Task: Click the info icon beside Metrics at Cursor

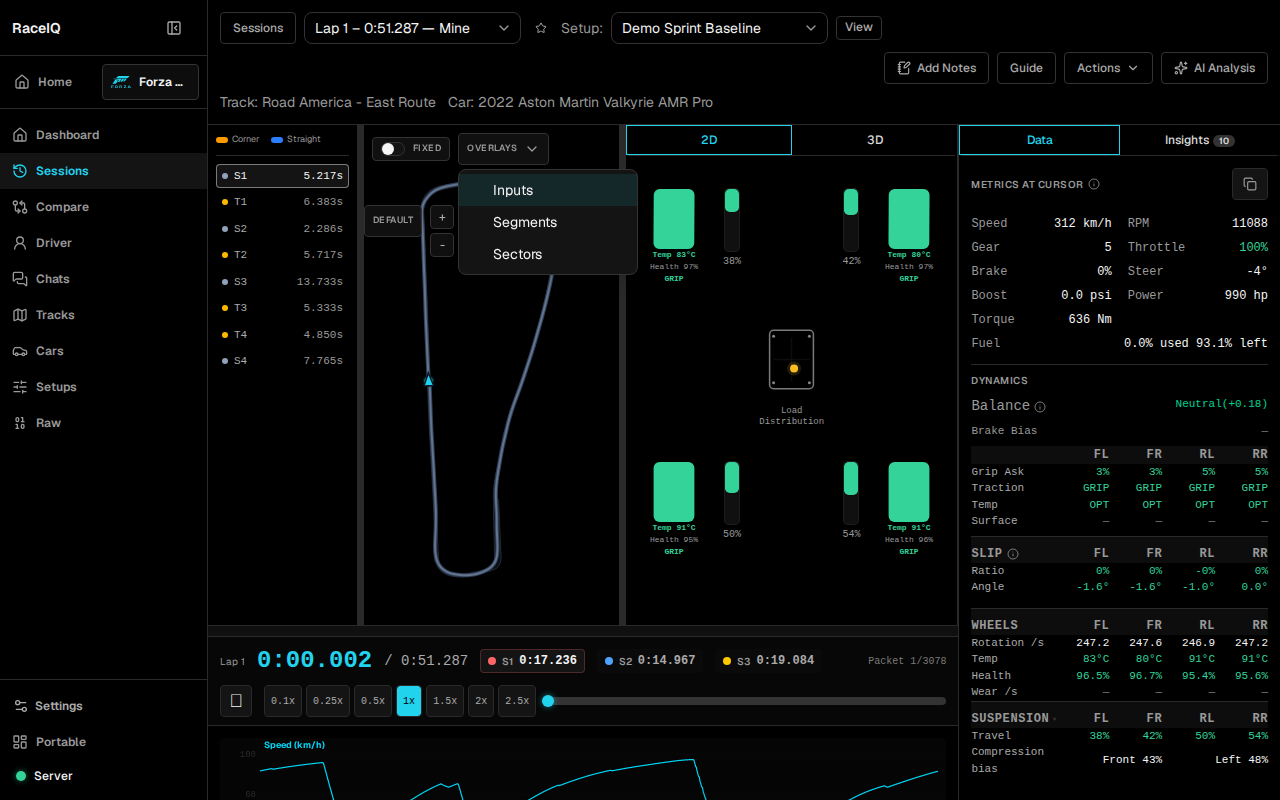Action: [1094, 184]
